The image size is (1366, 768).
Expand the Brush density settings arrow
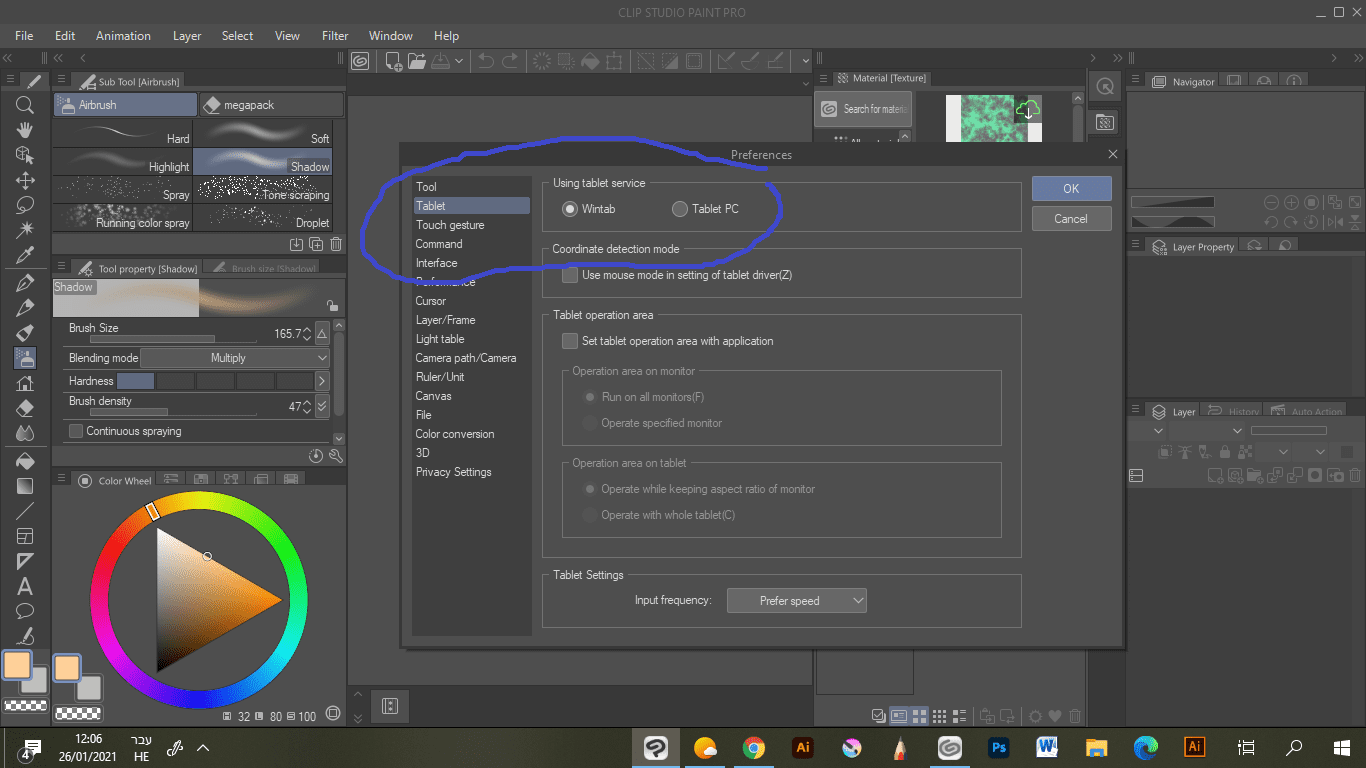(x=322, y=406)
